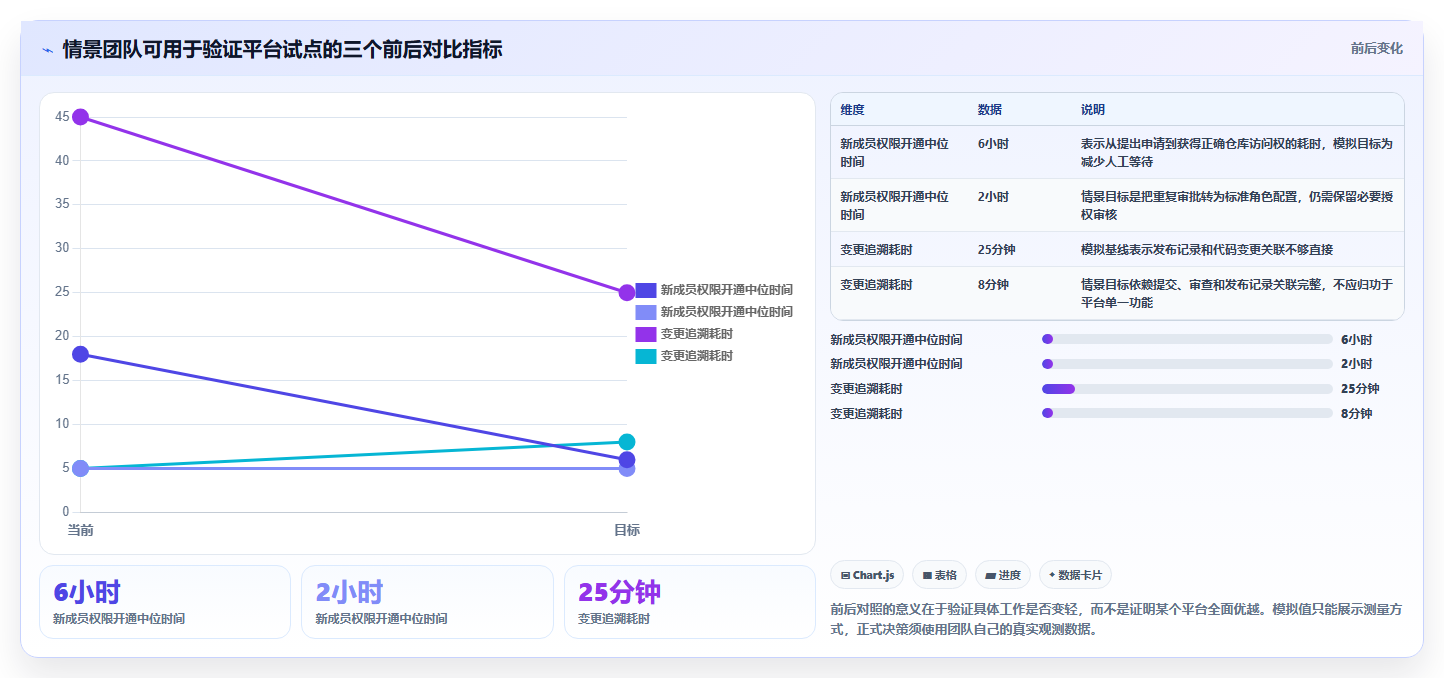Image resolution: width=1444 pixels, height=678 pixels.
Task: Click the purple data point at value 45
Action: tap(81, 117)
